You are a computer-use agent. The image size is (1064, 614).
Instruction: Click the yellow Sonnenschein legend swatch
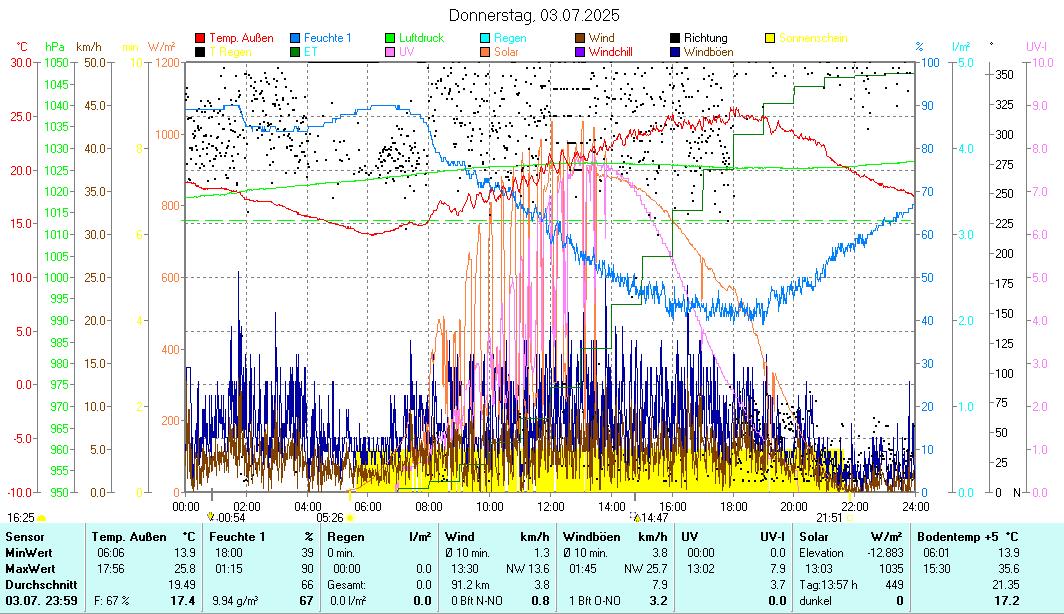tap(770, 38)
